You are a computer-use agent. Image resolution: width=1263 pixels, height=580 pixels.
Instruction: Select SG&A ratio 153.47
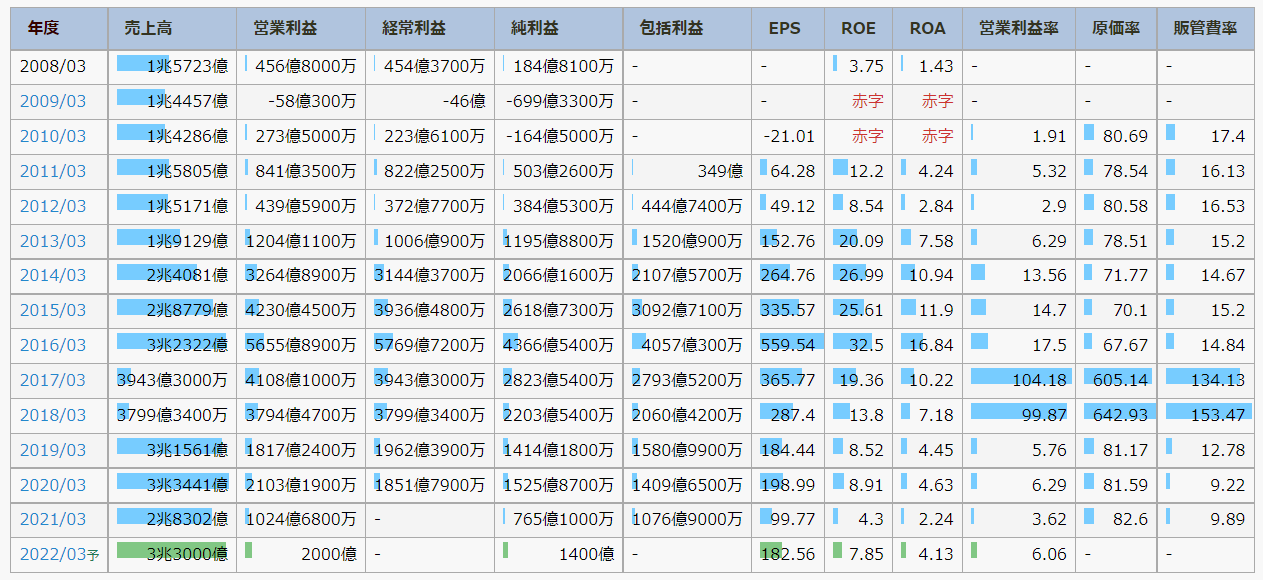coord(1217,415)
